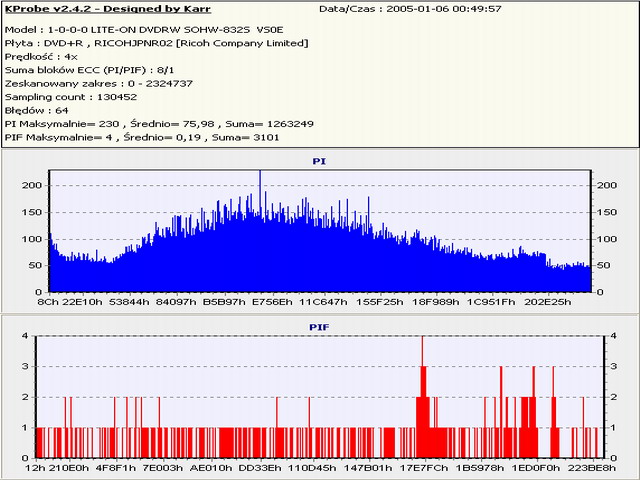Click the 11C647h label on PI x-axis
This screenshot has height=480, width=640.
pos(323,302)
